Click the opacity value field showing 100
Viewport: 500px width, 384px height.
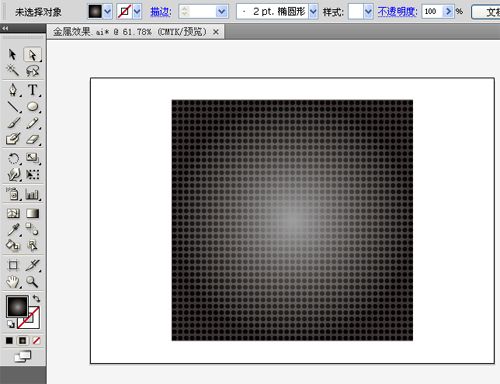433,12
